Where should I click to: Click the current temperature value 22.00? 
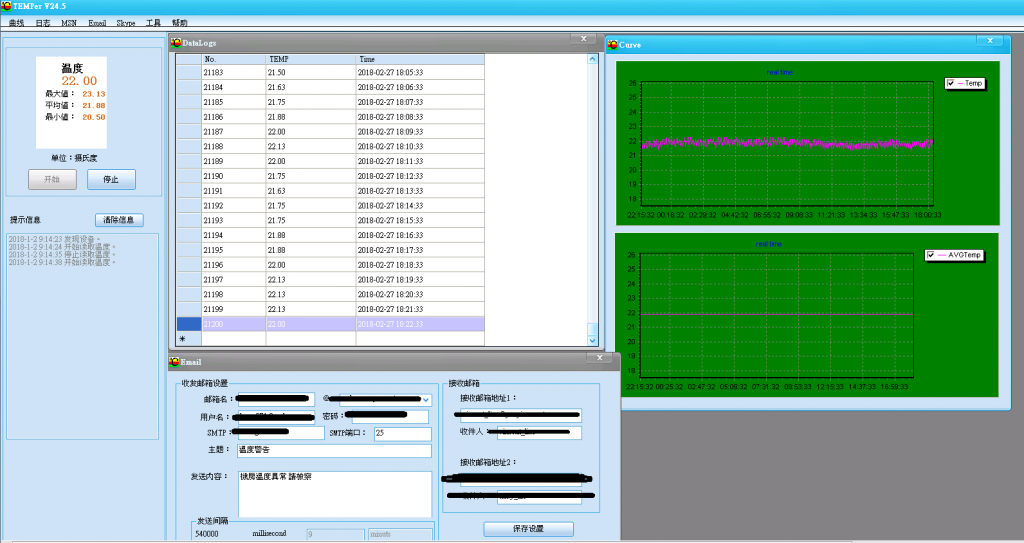click(x=79, y=81)
